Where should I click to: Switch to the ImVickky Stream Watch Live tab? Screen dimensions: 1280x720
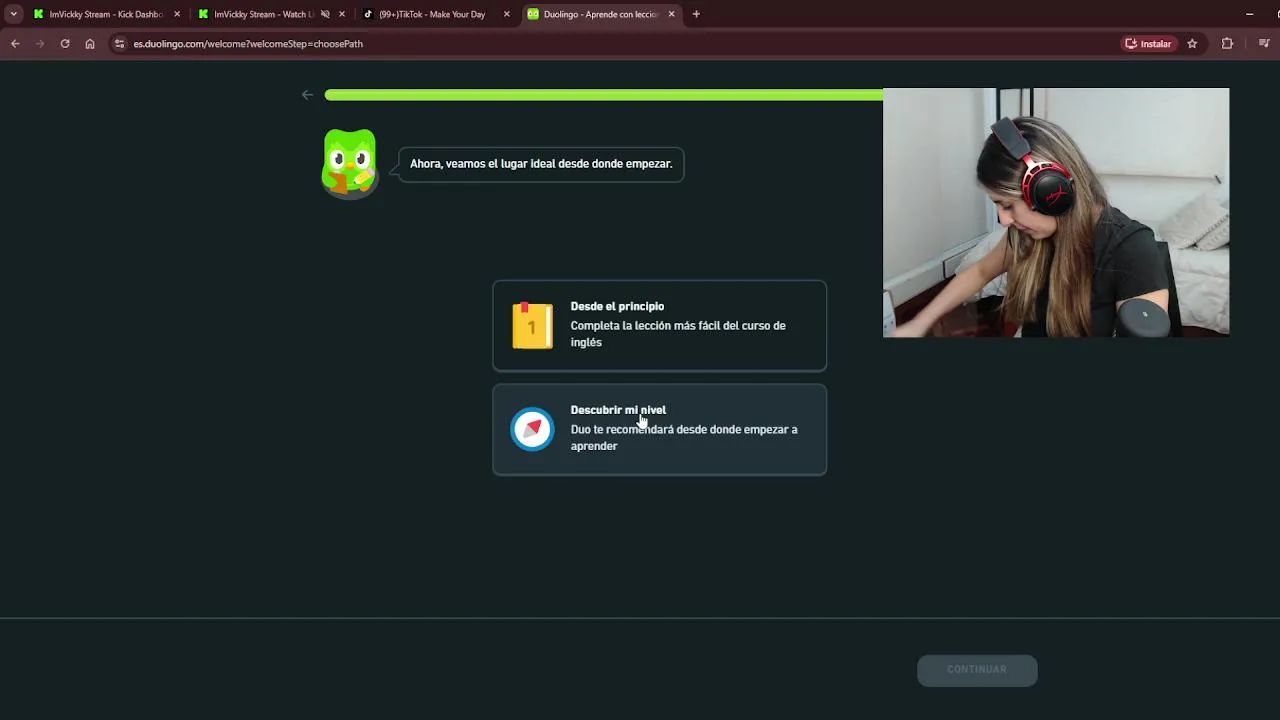pyautogui.click(x=262, y=14)
